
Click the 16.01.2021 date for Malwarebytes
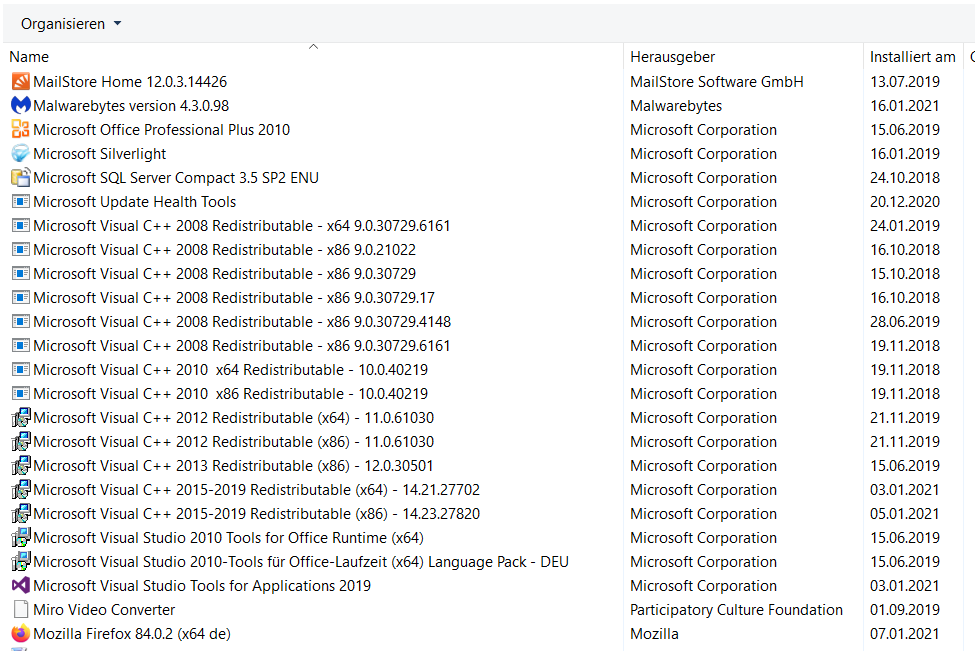[904, 106]
